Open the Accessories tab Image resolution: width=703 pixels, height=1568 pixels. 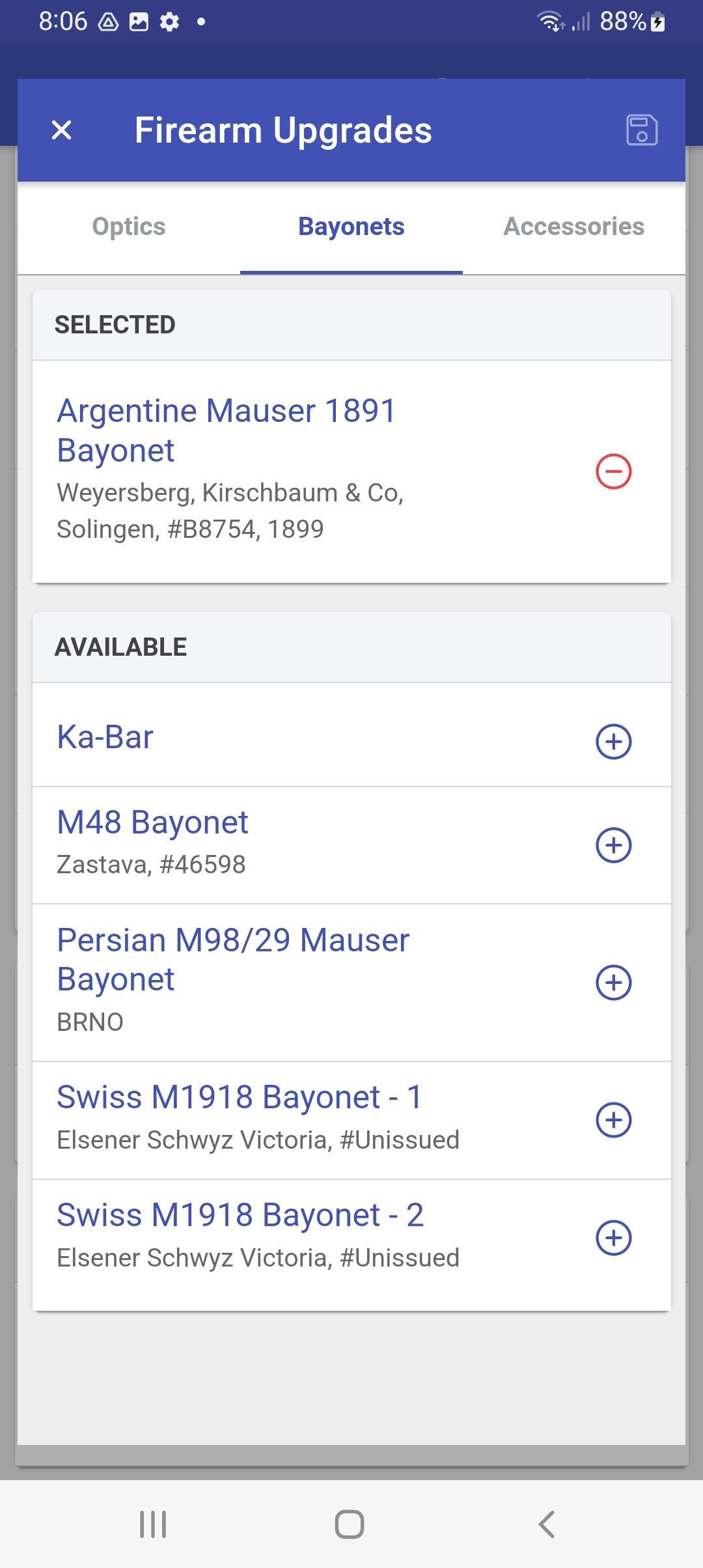(x=574, y=227)
